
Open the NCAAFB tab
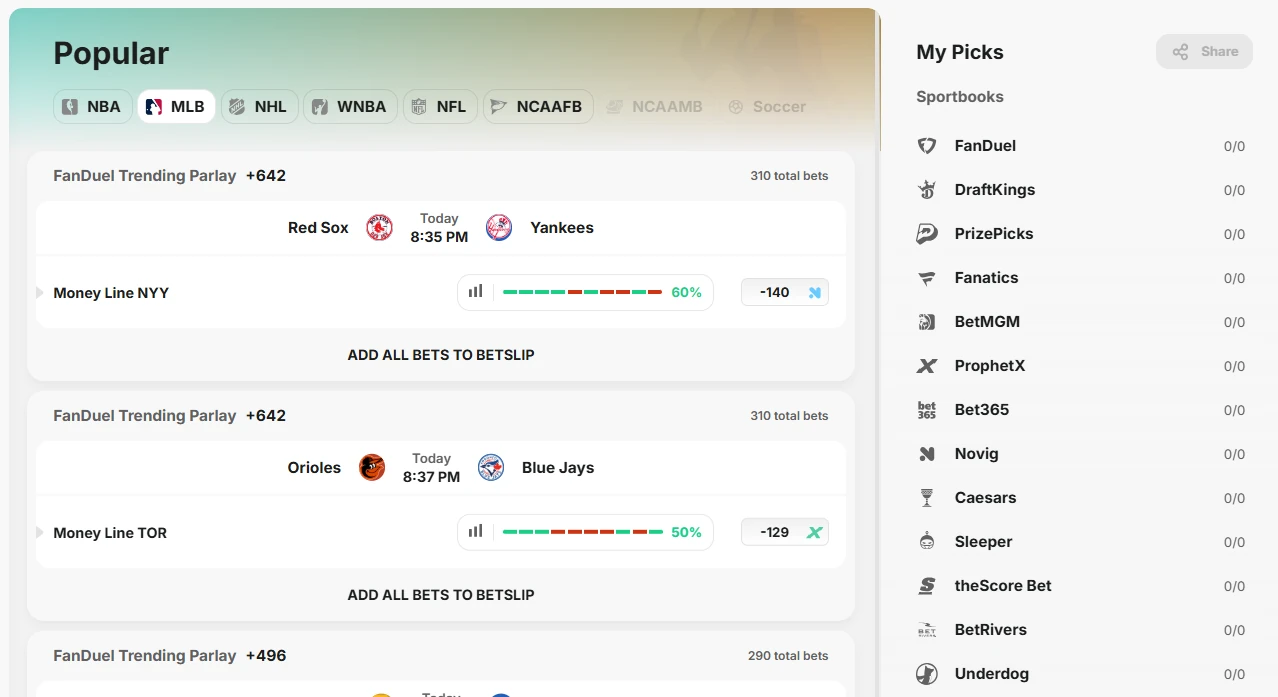coord(538,107)
